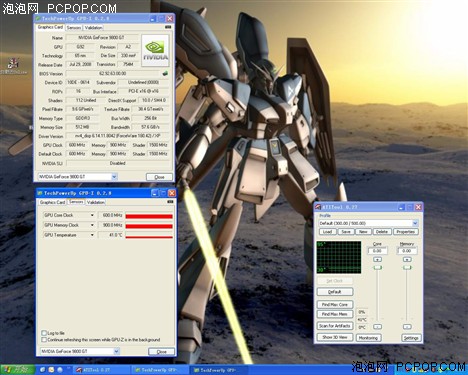This screenshot has height=375, width=468.
Task: Click Close button in Graphics Card GPU-Z window
Action: pos(159,177)
